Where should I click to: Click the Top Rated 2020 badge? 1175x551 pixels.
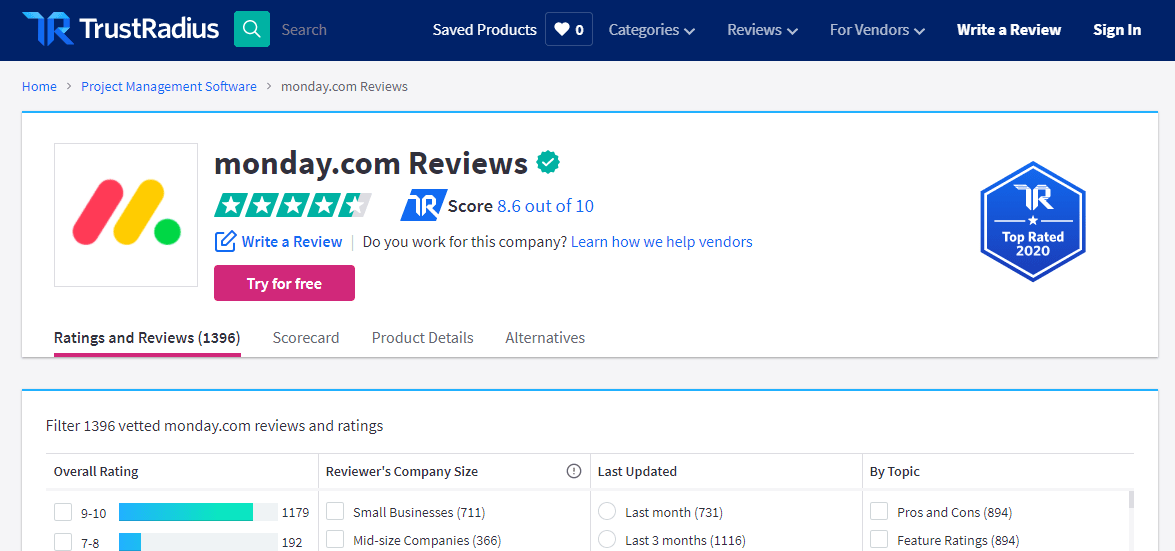[x=1033, y=221]
